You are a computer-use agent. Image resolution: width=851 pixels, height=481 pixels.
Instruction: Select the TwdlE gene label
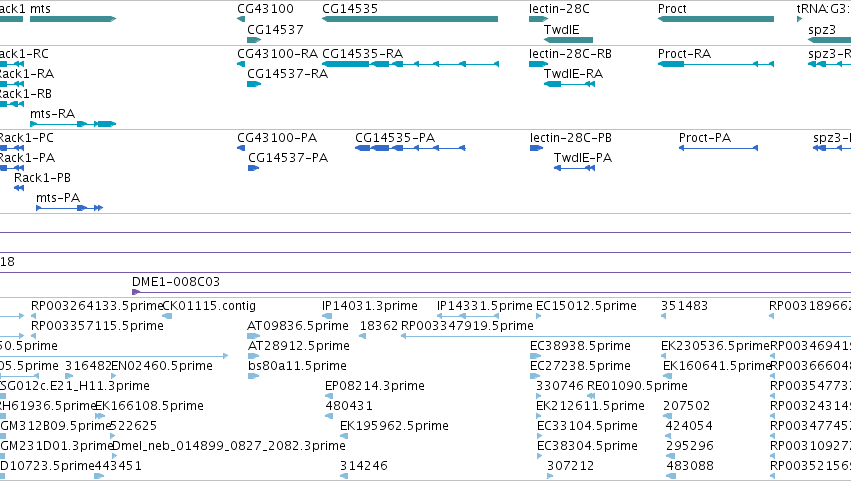pos(562,29)
